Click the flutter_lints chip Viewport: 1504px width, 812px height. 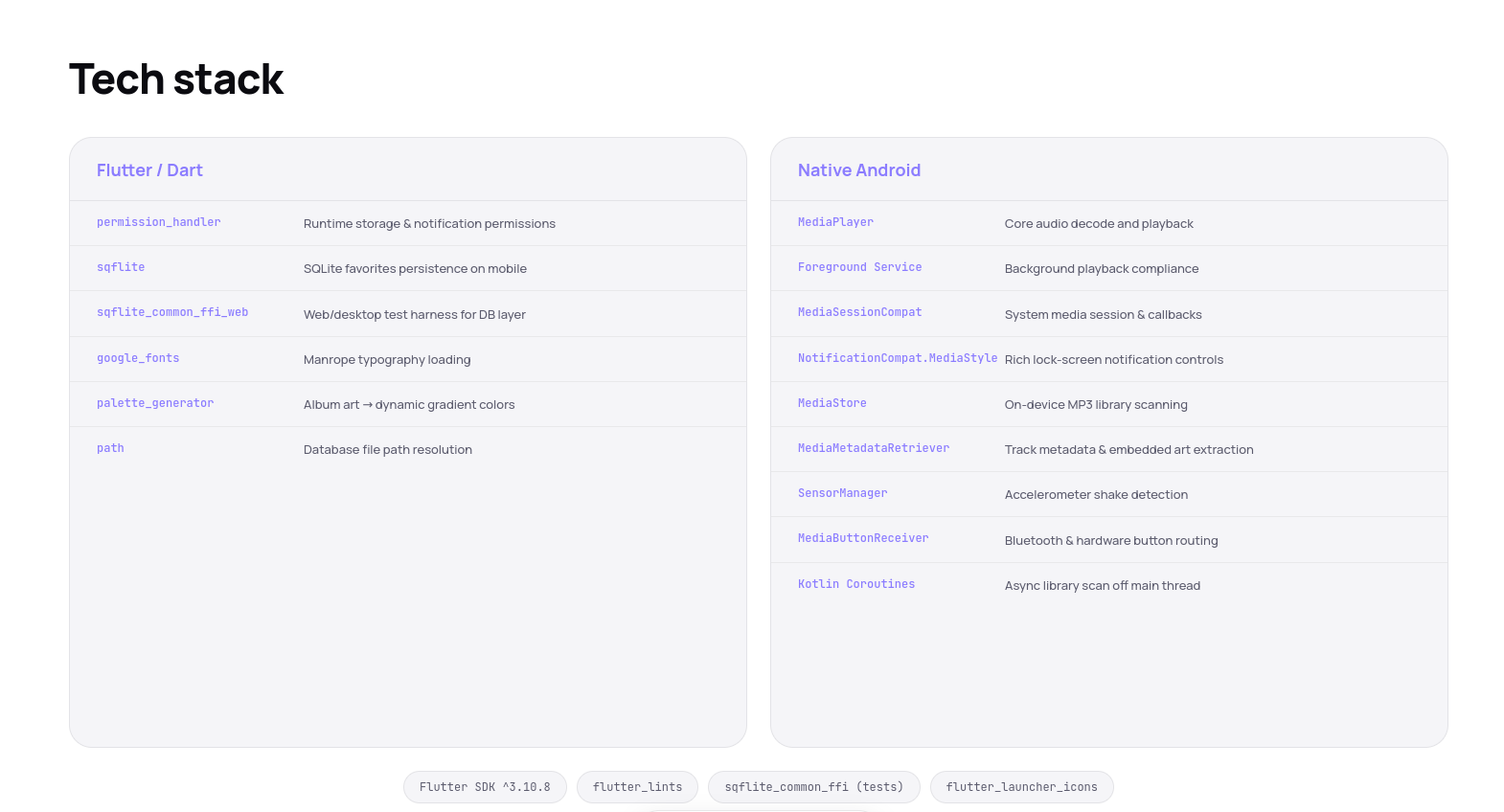(638, 787)
